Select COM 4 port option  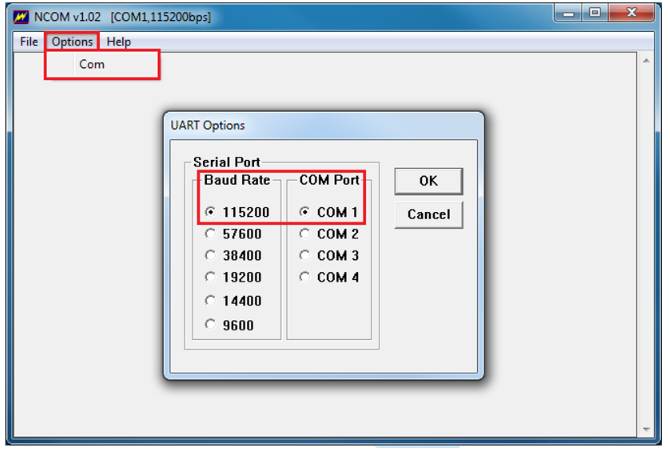(x=304, y=277)
